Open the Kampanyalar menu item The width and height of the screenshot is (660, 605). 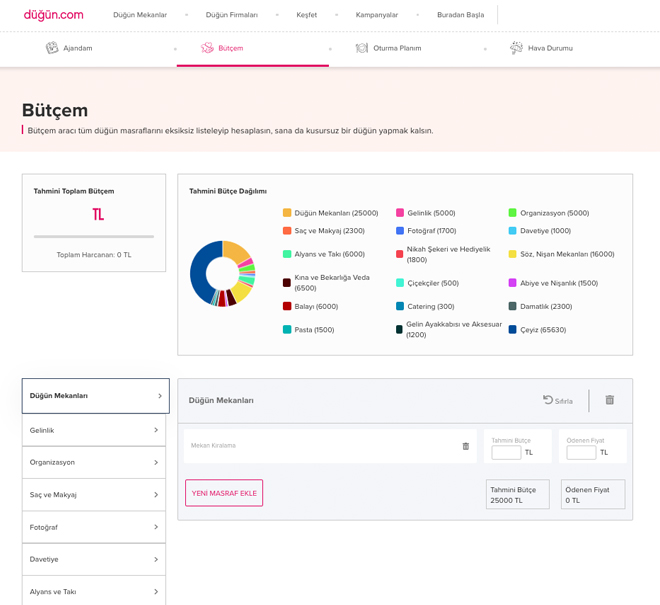coord(376,15)
